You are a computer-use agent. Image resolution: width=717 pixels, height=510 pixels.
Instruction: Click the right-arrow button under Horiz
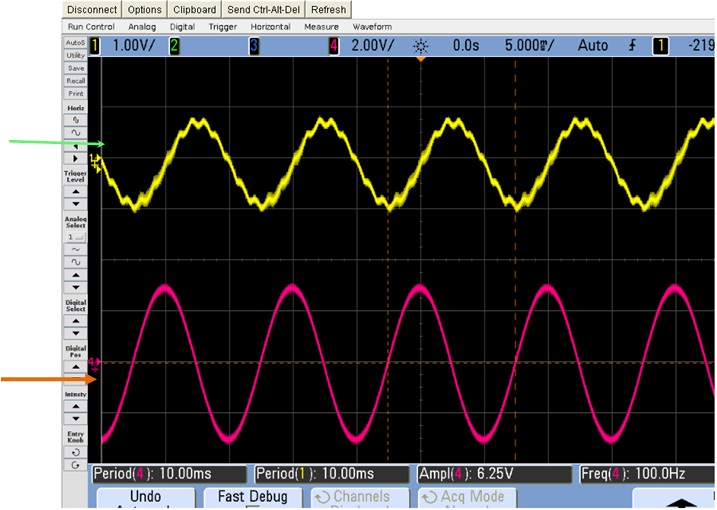pyautogui.click(x=75, y=159)
